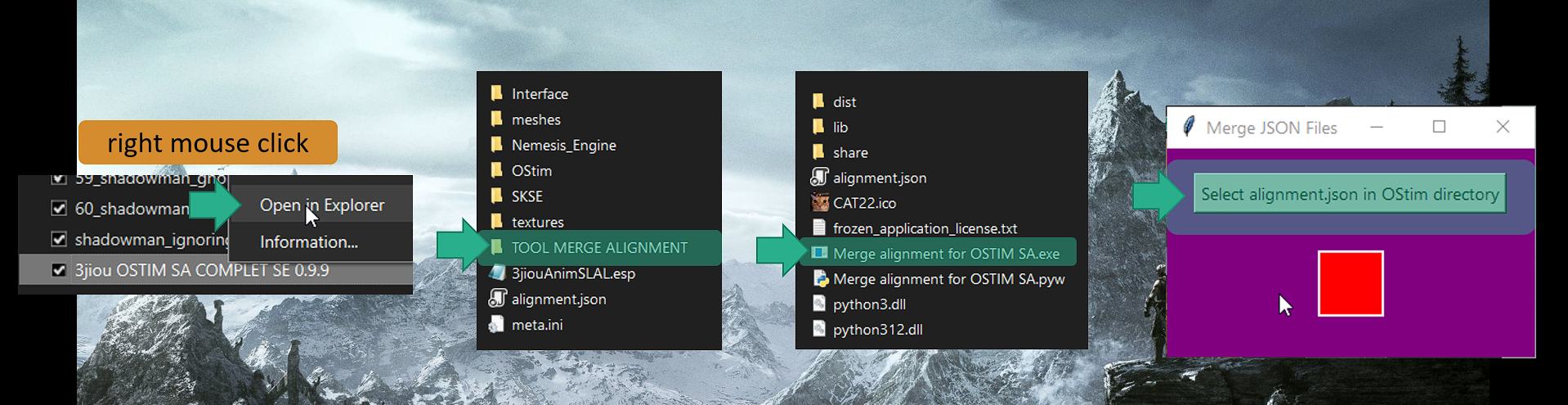Click the feather icon in Merge JSON Files title
Viewport: 1568px width, 405px height.
(x=1189, y=127)
